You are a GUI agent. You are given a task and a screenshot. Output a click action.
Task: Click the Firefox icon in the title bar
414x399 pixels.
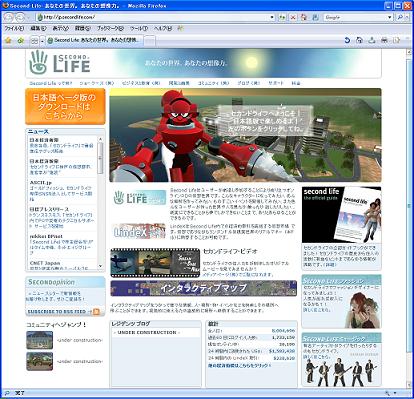tap(5, 6)
